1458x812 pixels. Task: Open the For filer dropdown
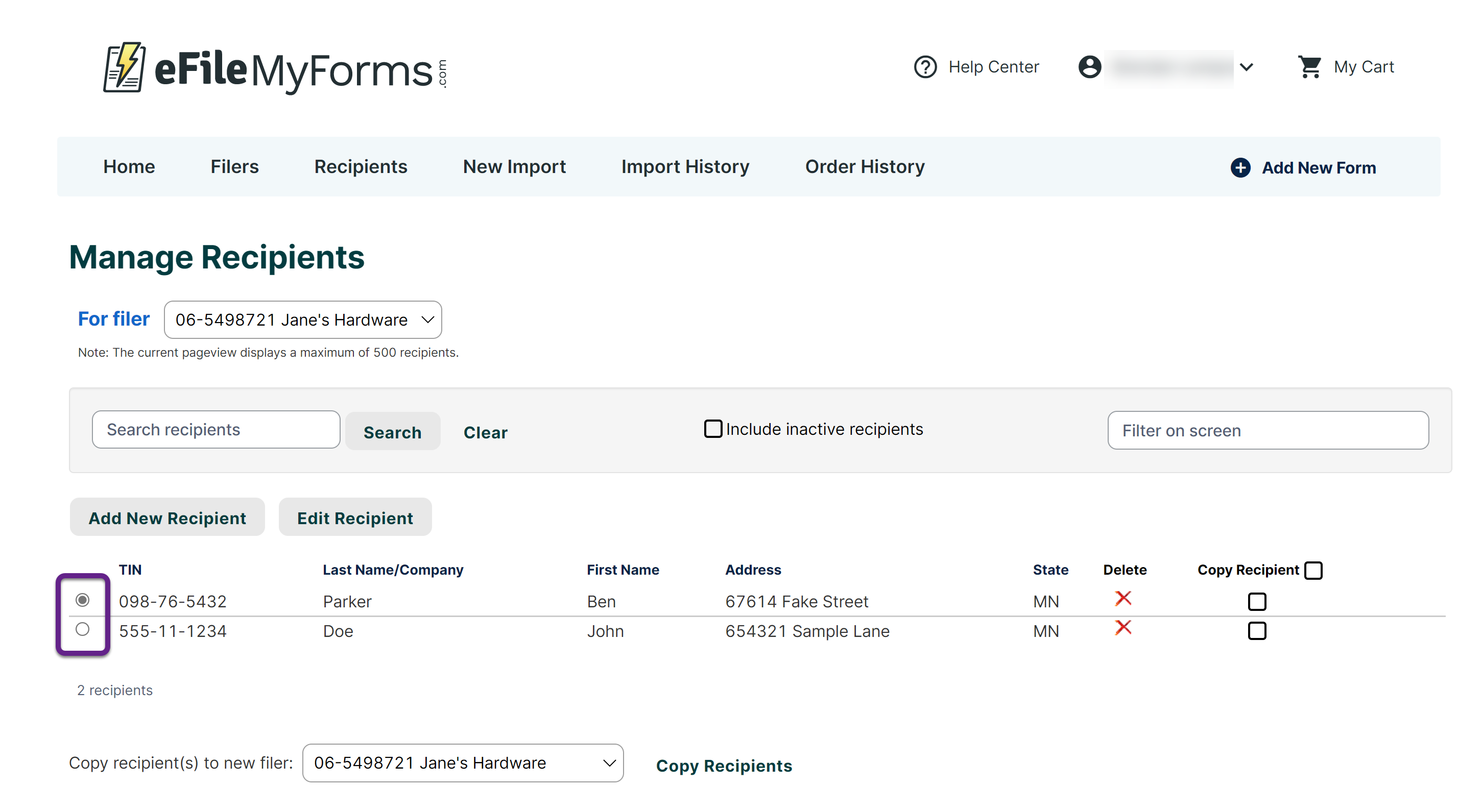pos(303,319)
